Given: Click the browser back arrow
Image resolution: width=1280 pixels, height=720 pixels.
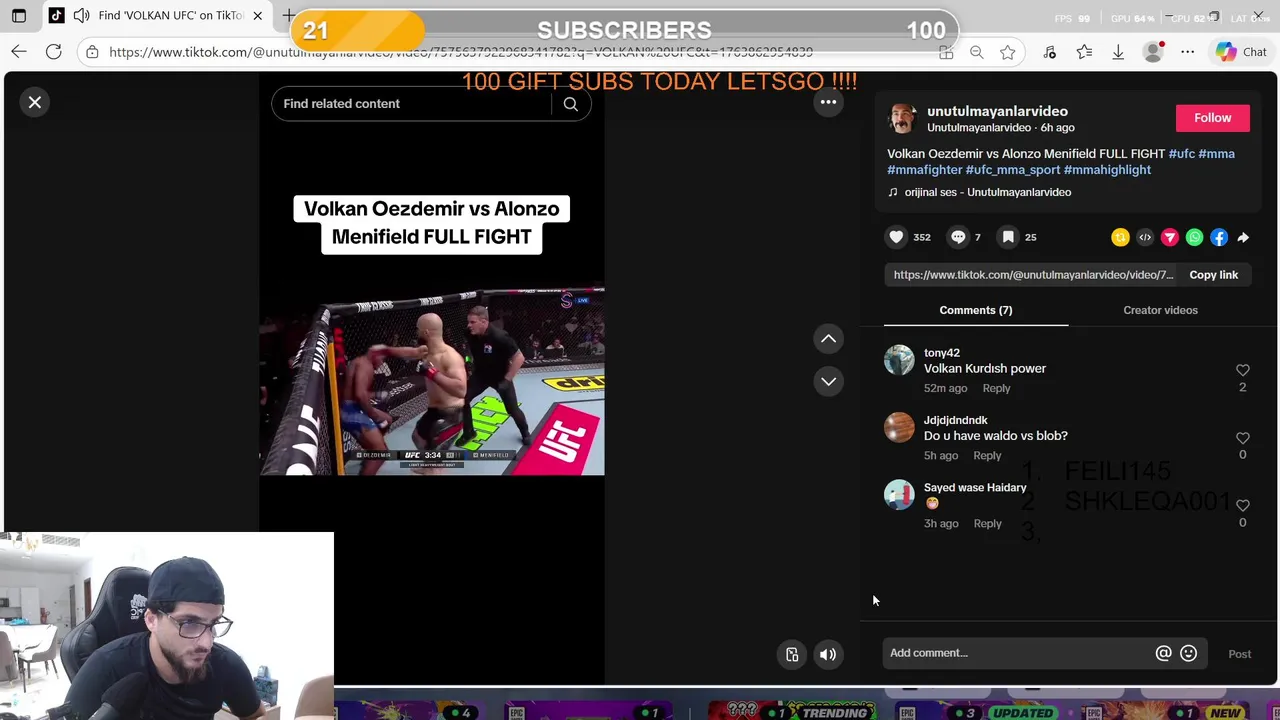Looking at the screenshot, I should (19, 52).
